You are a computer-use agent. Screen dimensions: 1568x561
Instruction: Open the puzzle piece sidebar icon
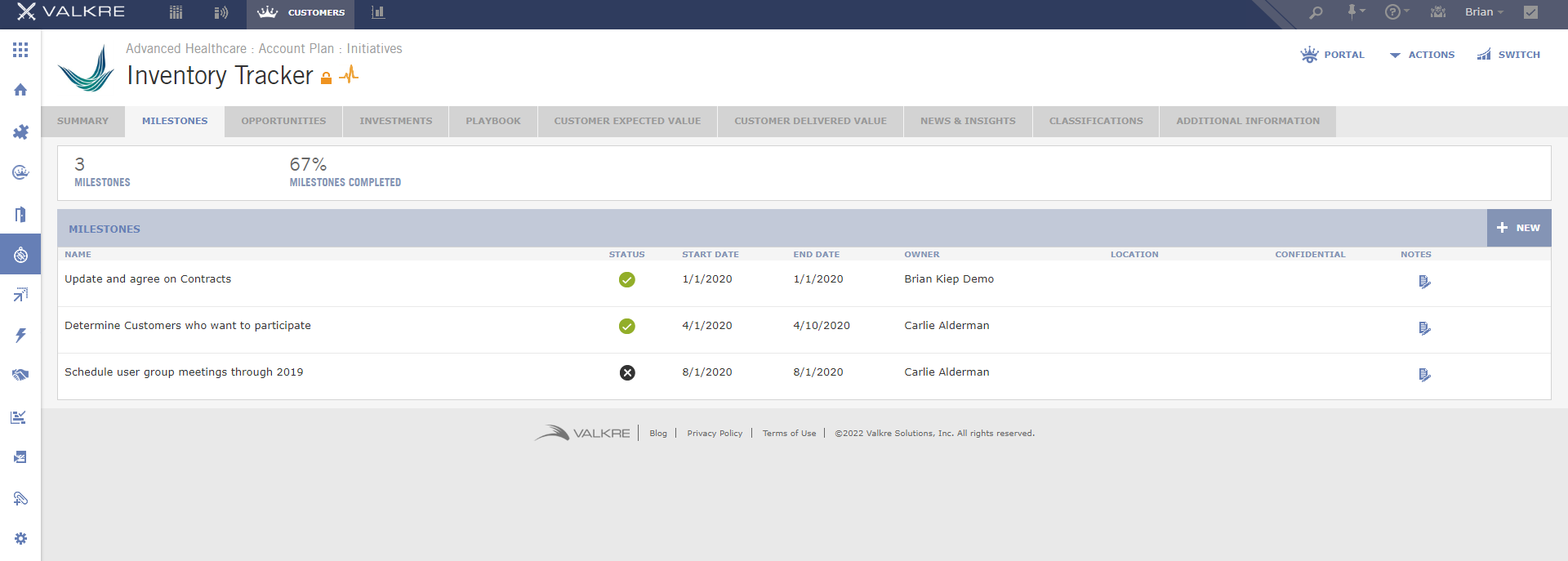20,131
